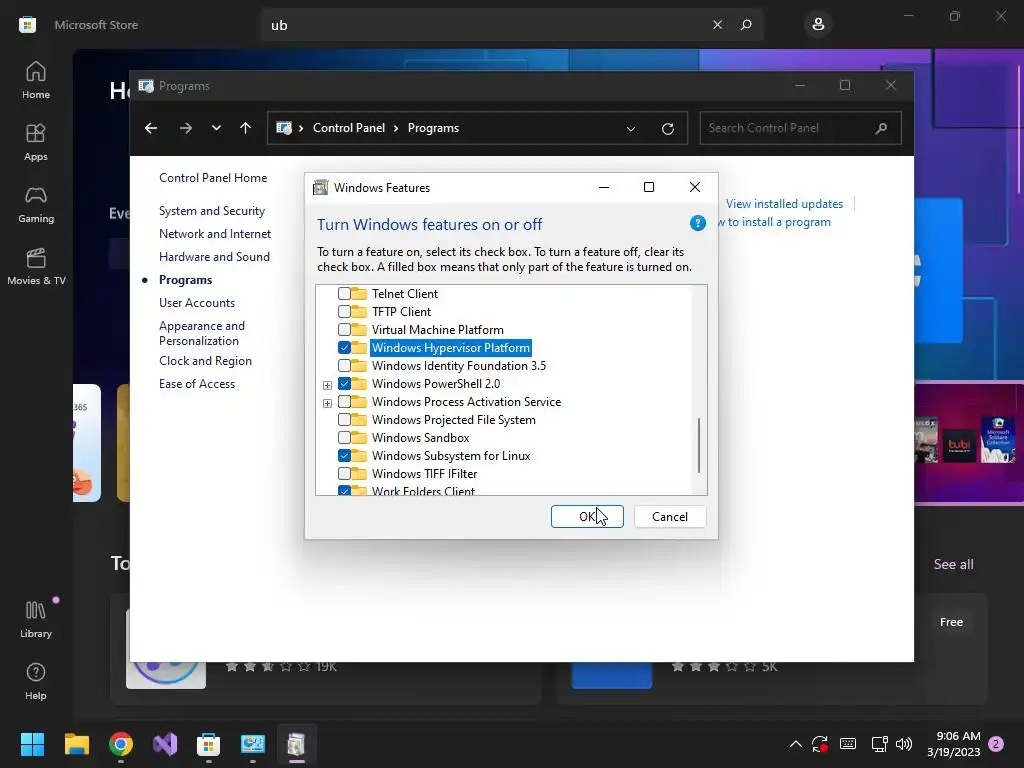1024x768 pixels.
Task: Click See all in Microsoft Store
Action: 953,564
